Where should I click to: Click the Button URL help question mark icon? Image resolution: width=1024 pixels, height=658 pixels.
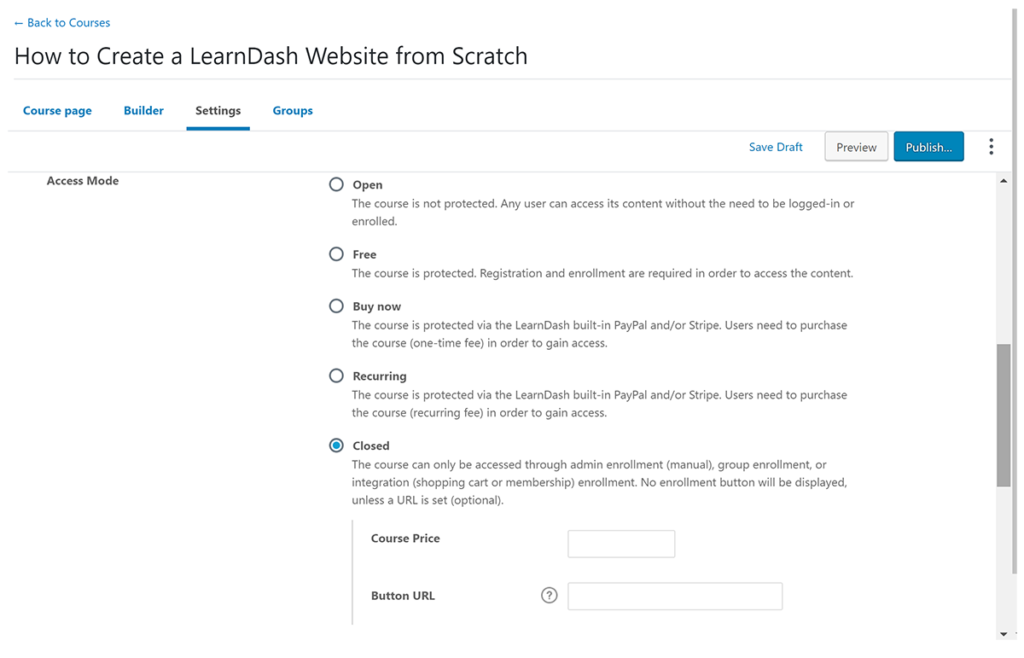tap(549, 596)
